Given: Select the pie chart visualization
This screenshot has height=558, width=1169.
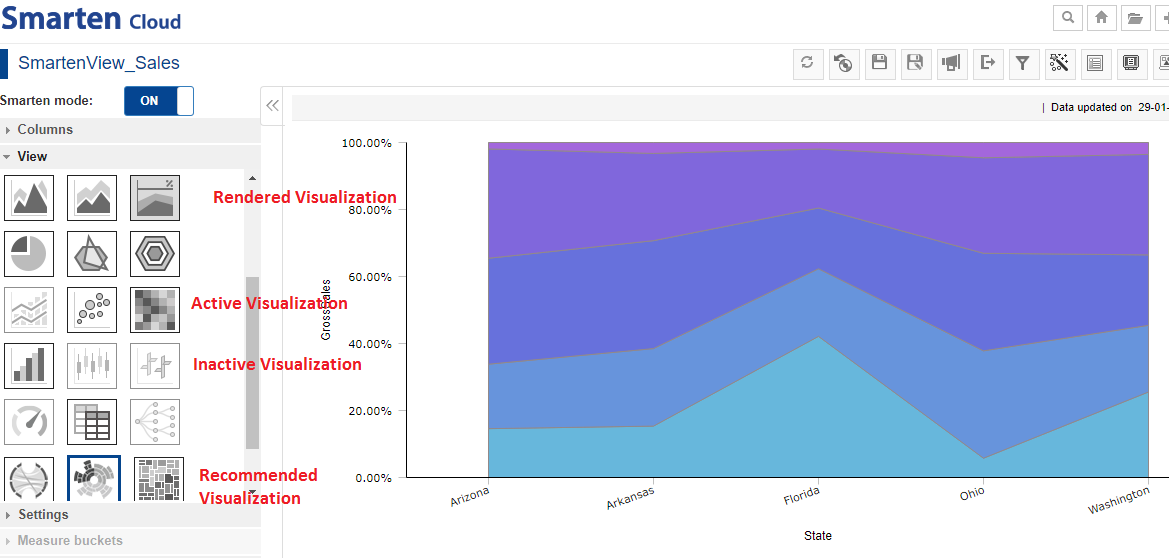Looking at the screenshot, I should point(29,254).
